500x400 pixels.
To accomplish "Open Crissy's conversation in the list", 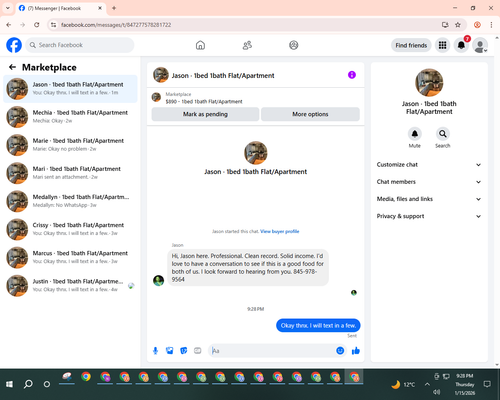I will [x=70, y=229].
